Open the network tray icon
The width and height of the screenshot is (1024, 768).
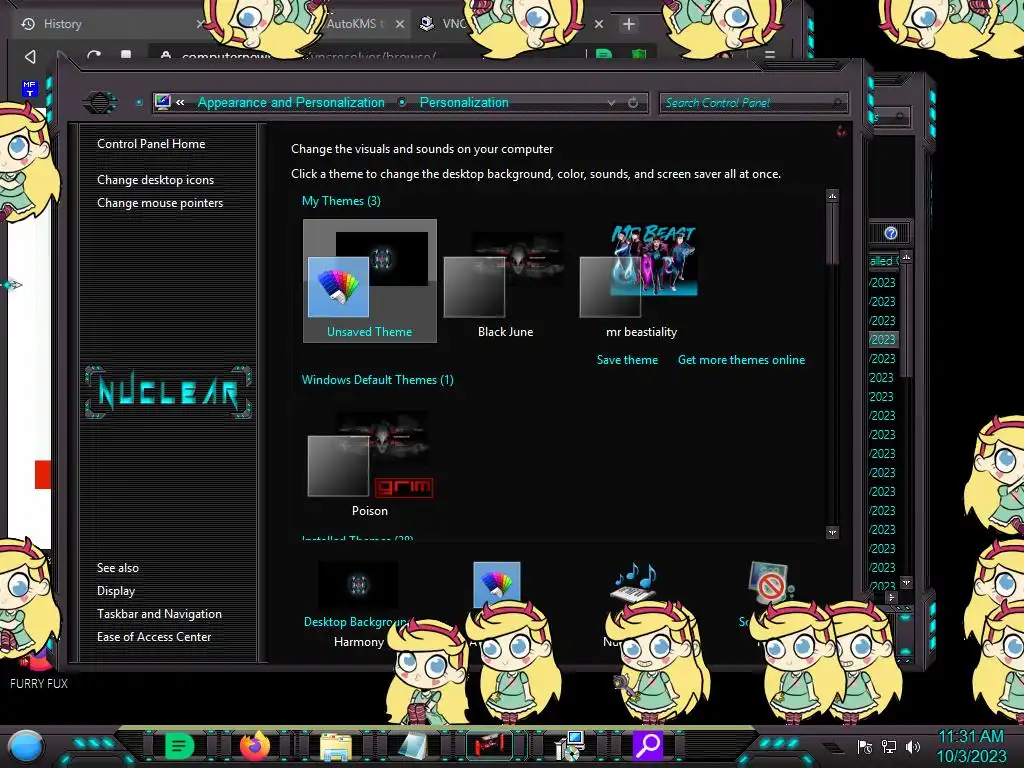pyautogui.click(x=889, y=746)
